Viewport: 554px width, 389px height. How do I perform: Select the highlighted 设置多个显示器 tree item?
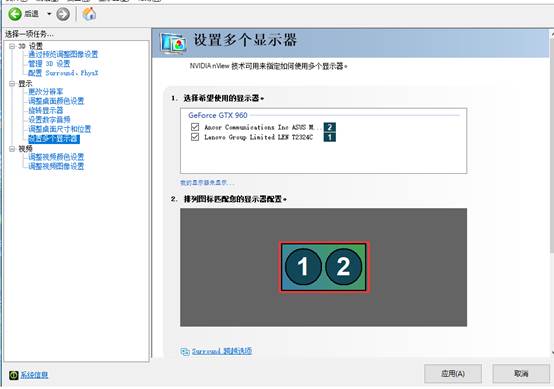tap(54, 139)
